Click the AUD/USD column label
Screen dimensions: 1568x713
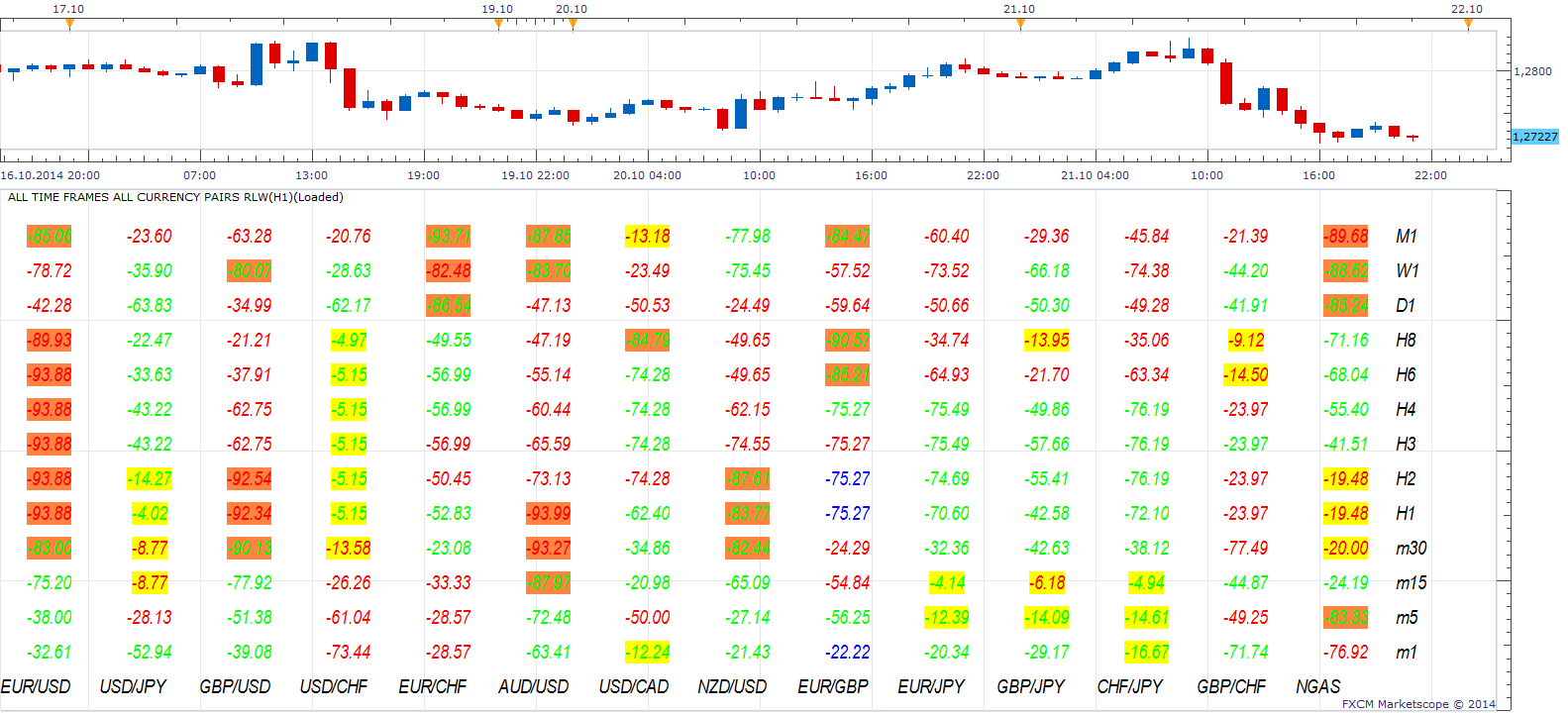[534, 686]
